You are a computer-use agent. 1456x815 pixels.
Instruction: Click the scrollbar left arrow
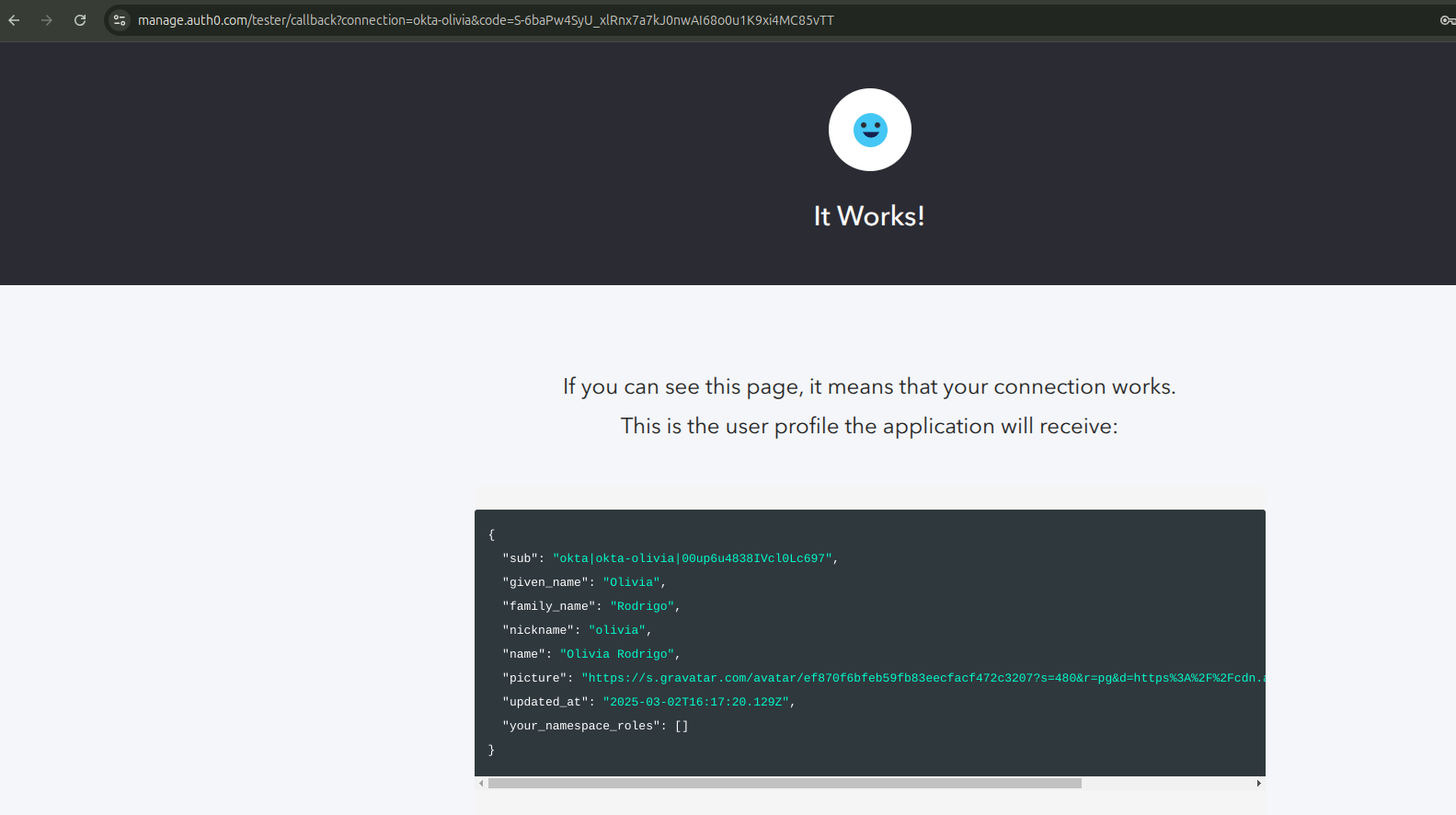tap(481, 784)
